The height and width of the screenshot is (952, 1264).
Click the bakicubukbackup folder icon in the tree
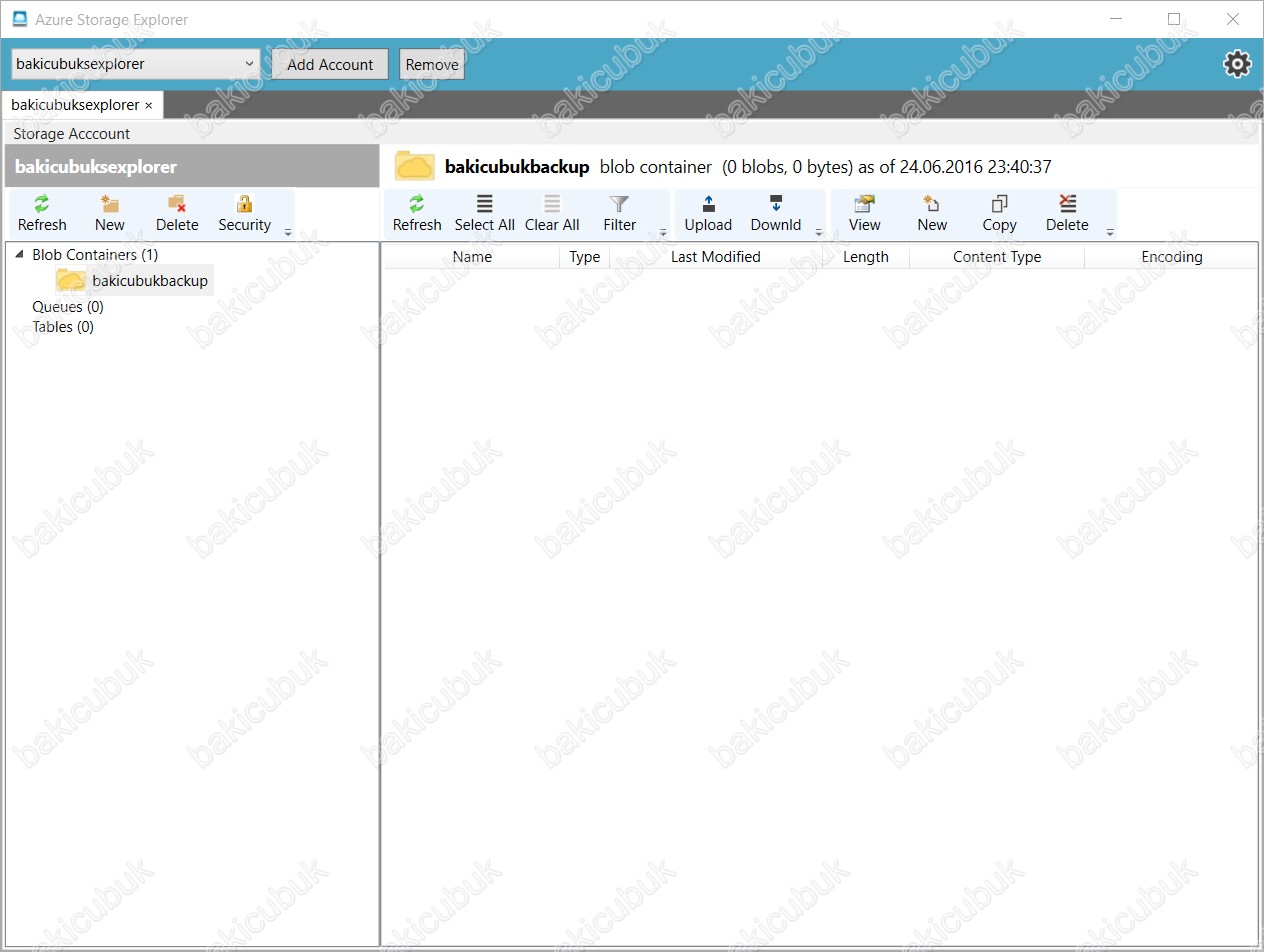coord(70,281)
